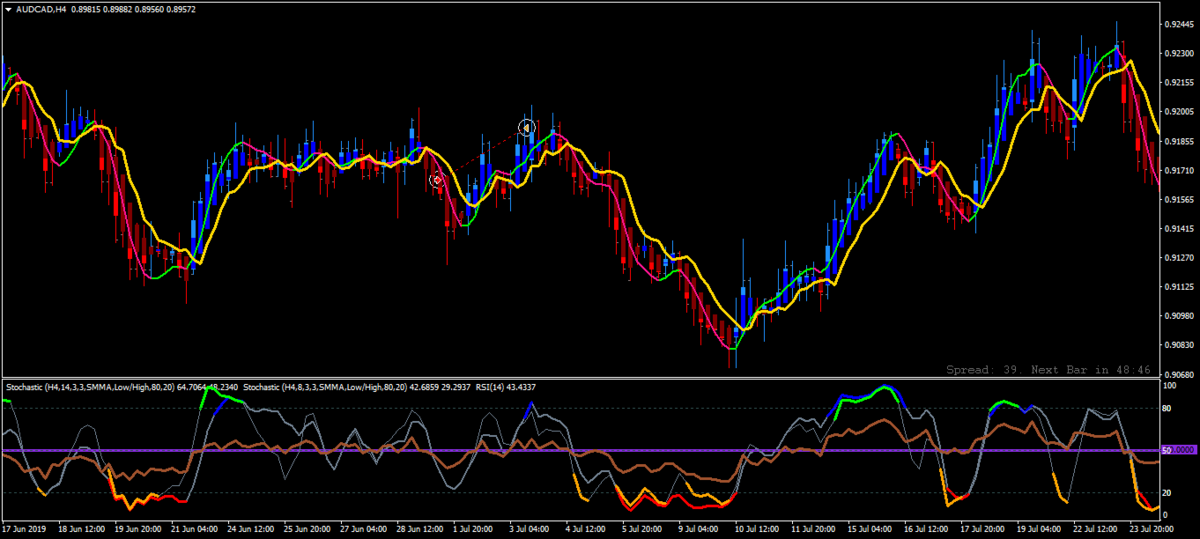Open the chart menu arrow beside AUDCAD,H4
The width and height of the screenshot is (1200, 539).
tap(9, 10)
